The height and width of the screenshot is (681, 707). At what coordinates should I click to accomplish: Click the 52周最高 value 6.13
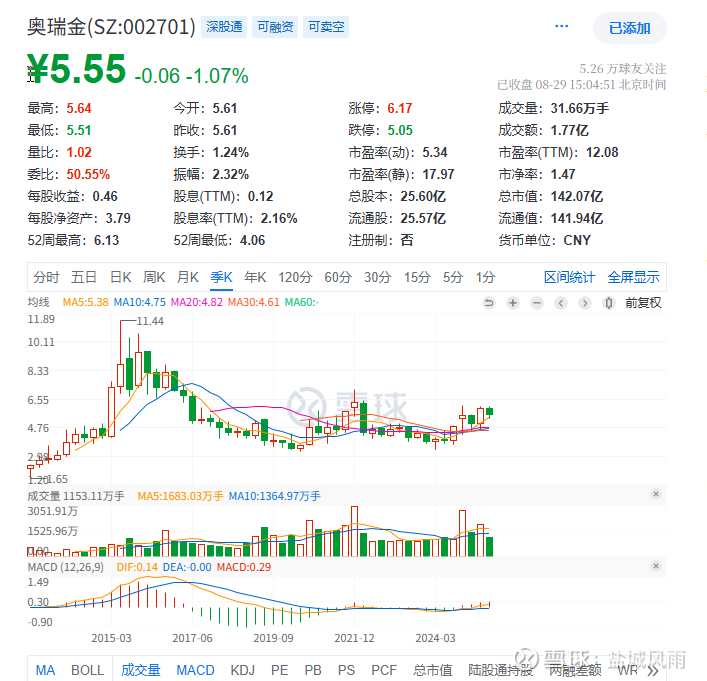106,240
